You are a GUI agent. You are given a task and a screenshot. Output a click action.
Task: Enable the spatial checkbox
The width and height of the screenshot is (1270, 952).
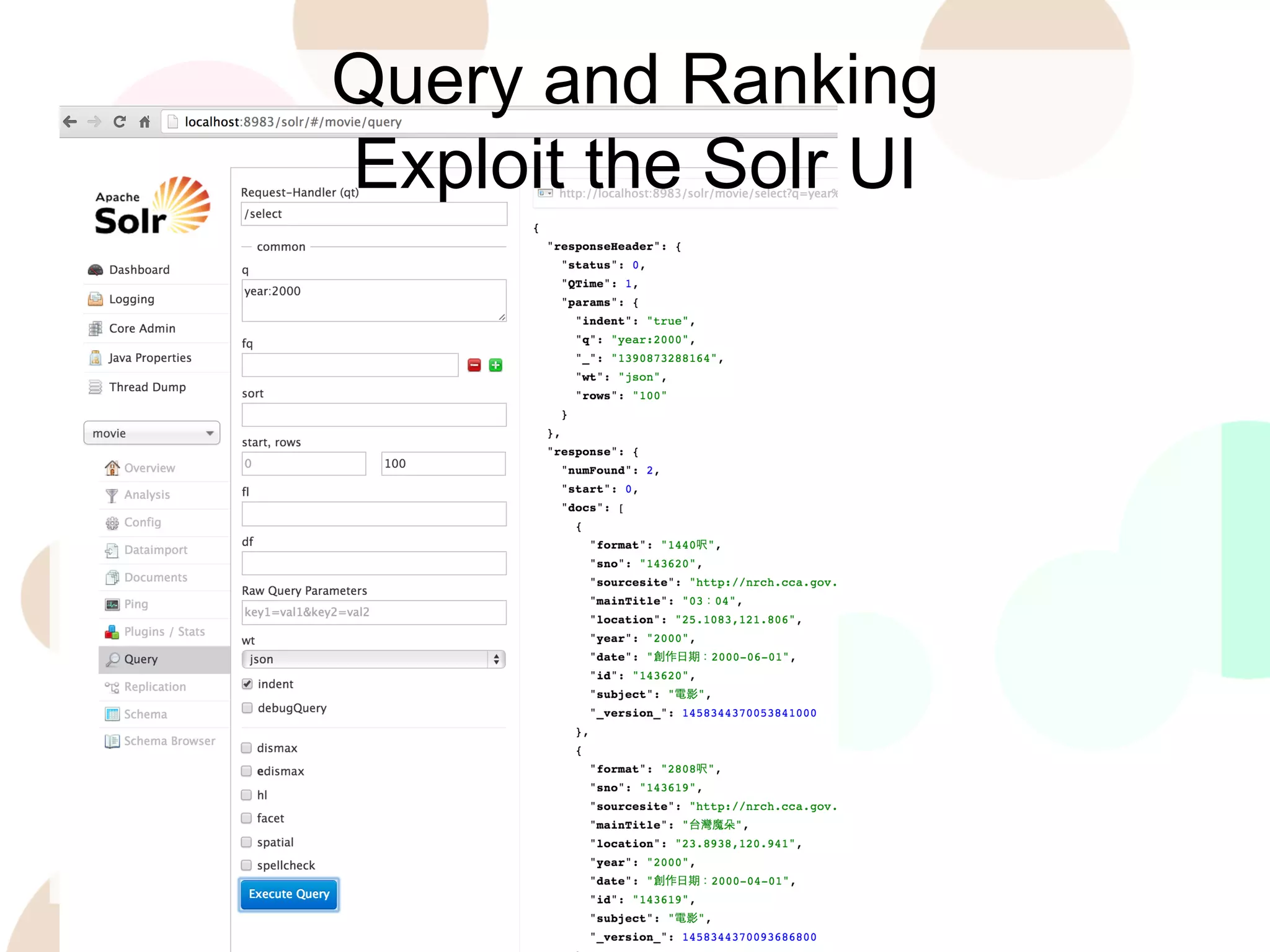click(246, 842)
